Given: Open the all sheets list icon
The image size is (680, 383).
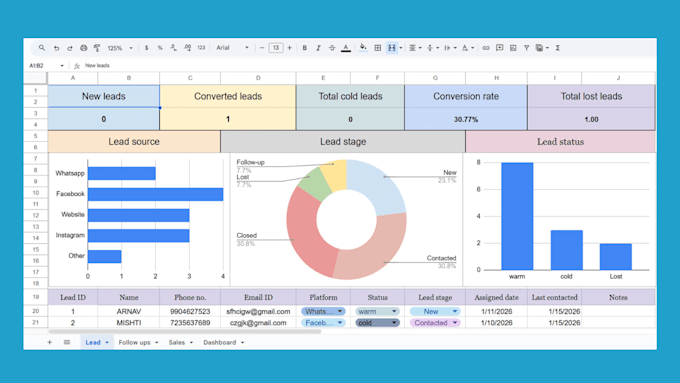Looking at the screenshot, I should (x=67, y=342).
